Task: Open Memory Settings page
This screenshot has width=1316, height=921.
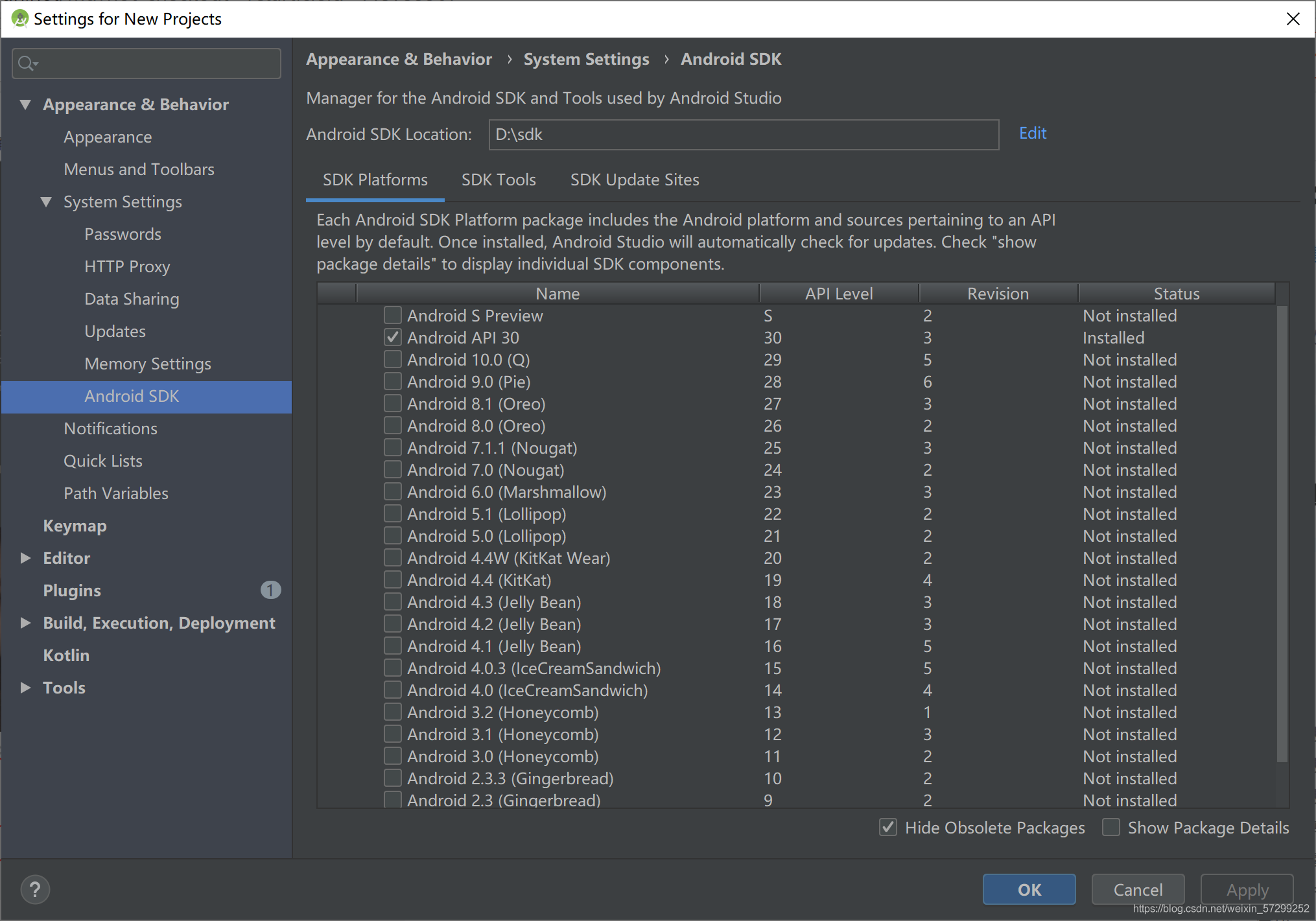Action: click(x=148, y=364)
